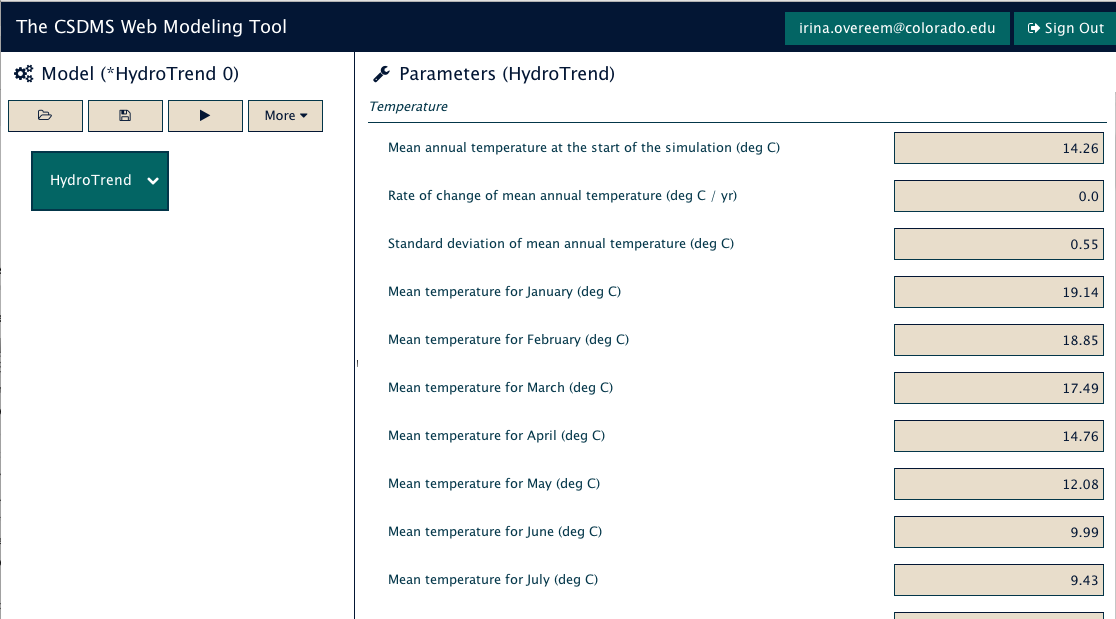Click The CSDMS Web Modeling Tool title
The width and height of the screenshot is (1116, 619).
(x=152, y=27)
